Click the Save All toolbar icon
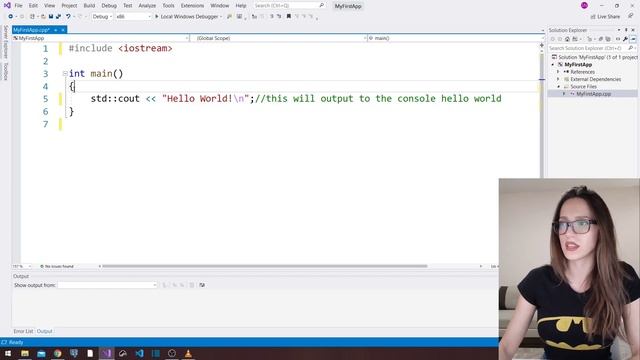640x360 pixels. [58, 16]
